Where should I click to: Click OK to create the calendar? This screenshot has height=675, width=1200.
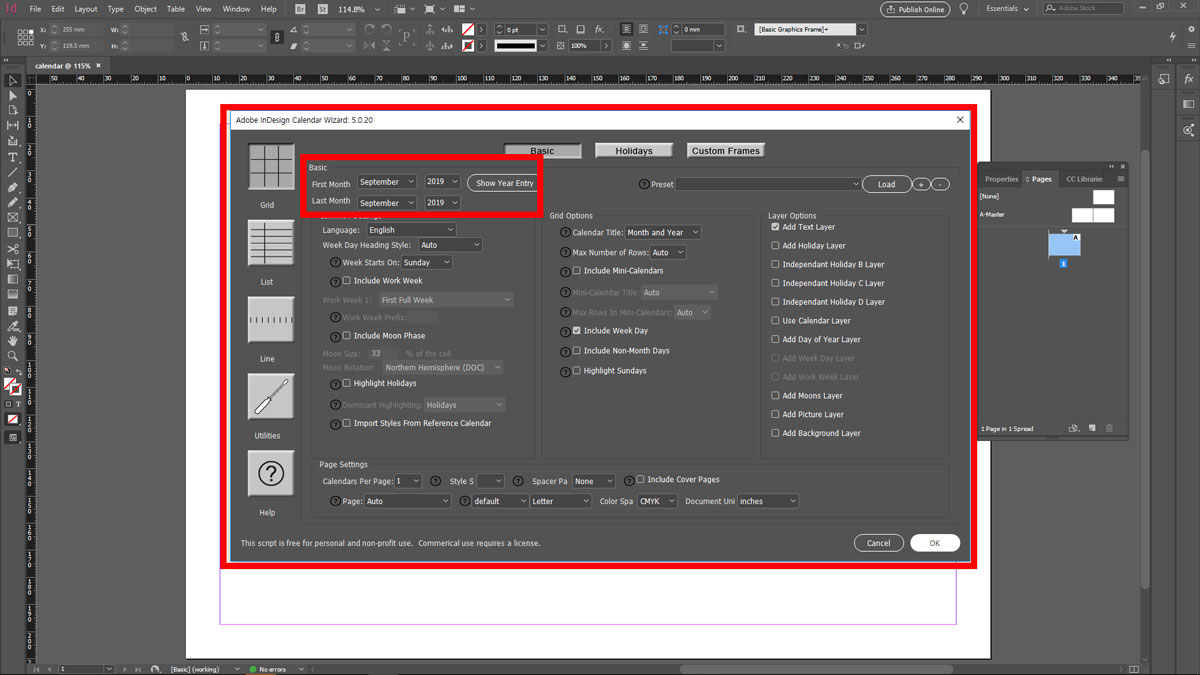coord(935,543)
